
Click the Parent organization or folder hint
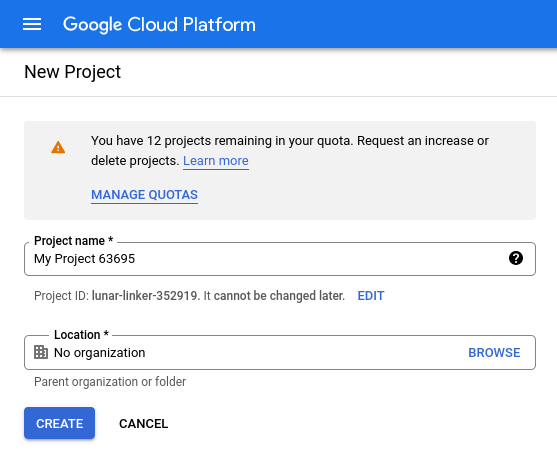point(110,382)
